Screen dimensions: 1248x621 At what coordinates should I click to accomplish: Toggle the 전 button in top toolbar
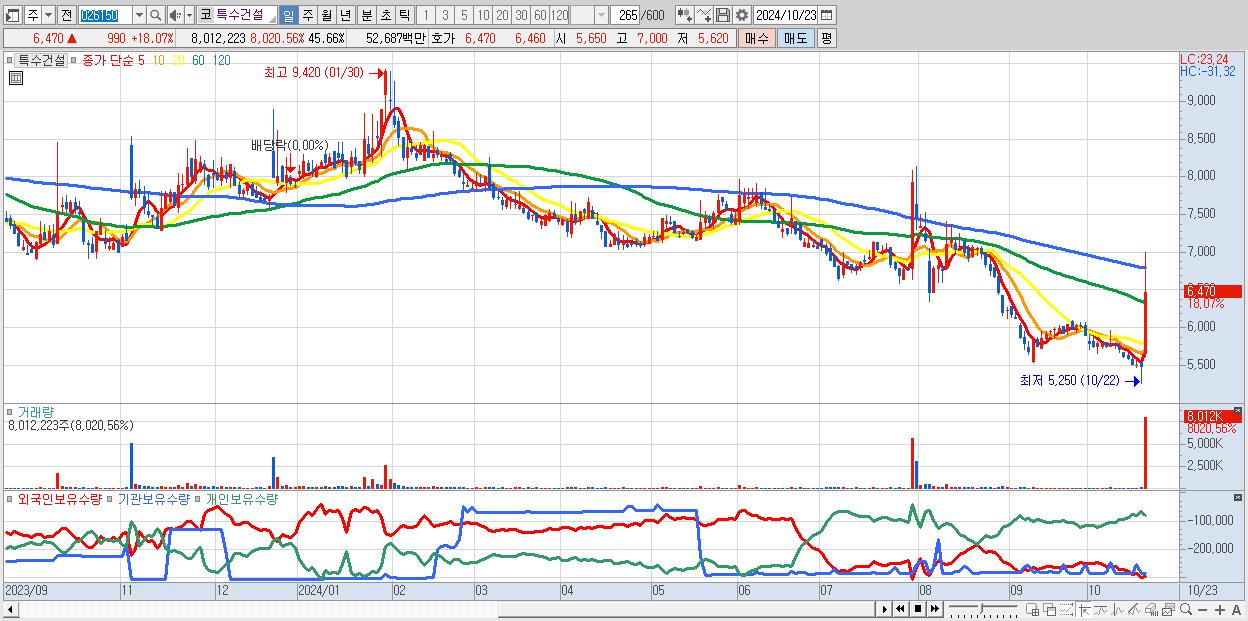tap(66, 15)
